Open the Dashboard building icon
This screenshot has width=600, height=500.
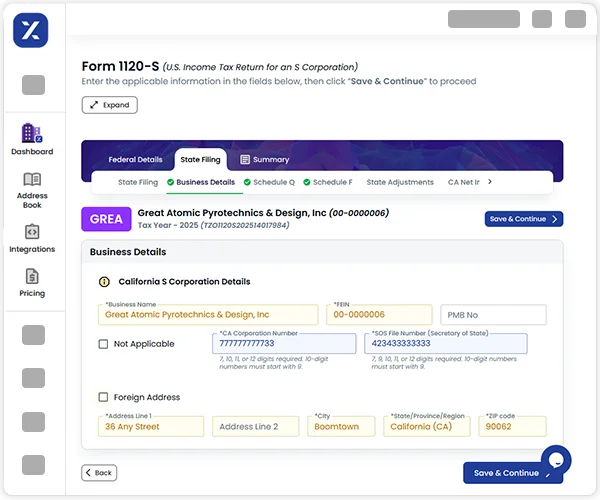point(32,133)
